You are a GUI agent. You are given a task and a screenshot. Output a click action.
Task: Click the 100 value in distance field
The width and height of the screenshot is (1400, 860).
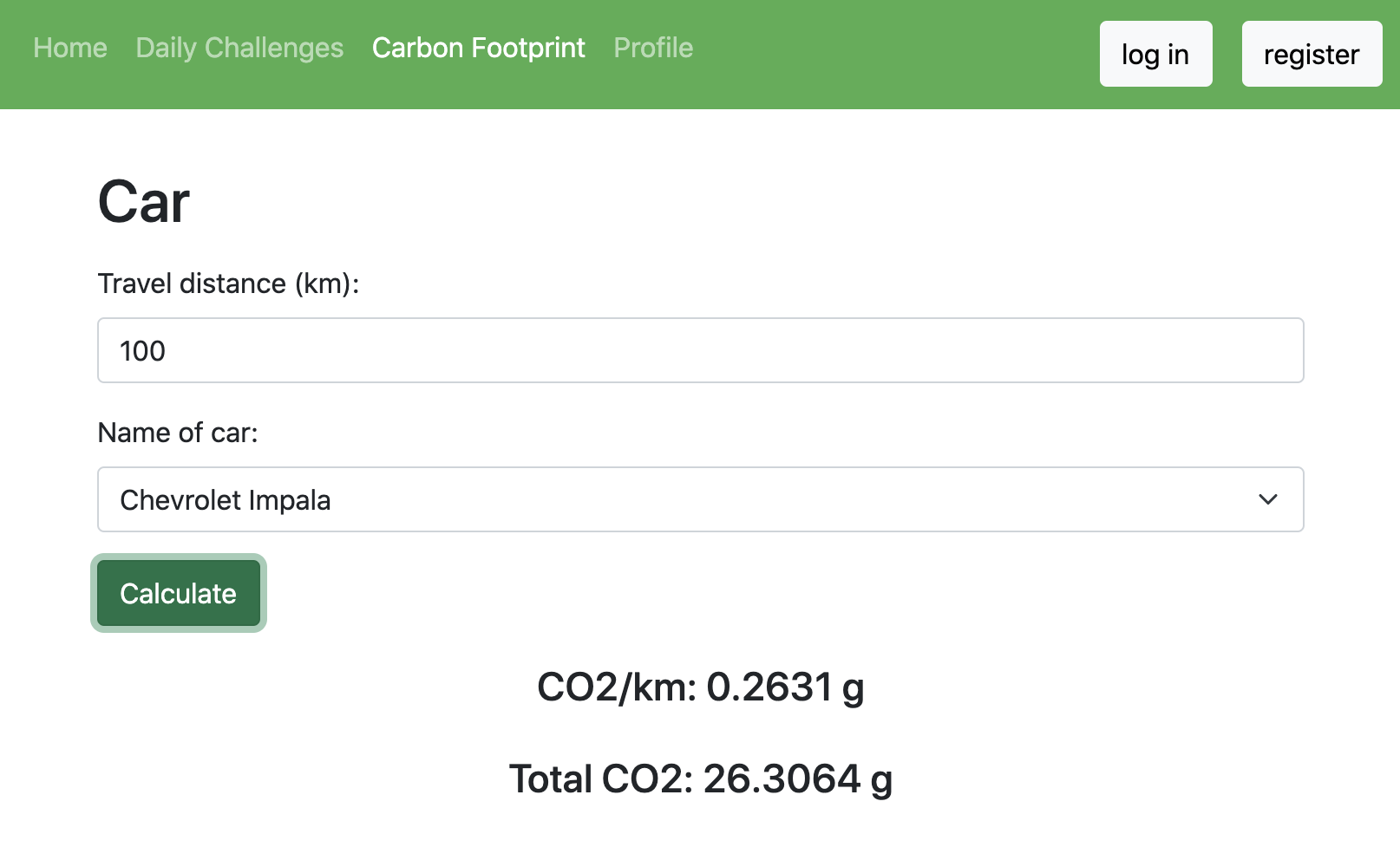(142, 351)
